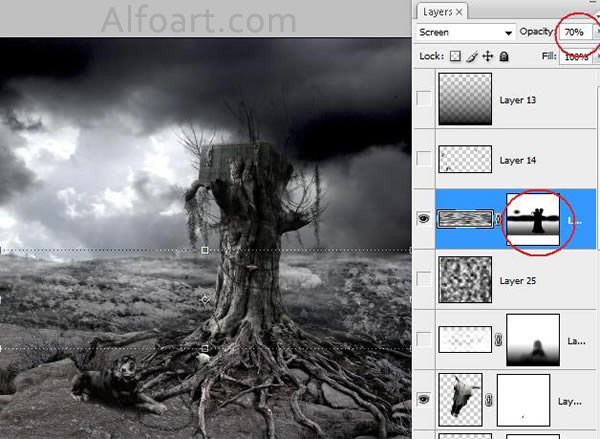Screen dimensions: 600x439
Task: Enable lock transparent pixels
Action: coord(455,56)
